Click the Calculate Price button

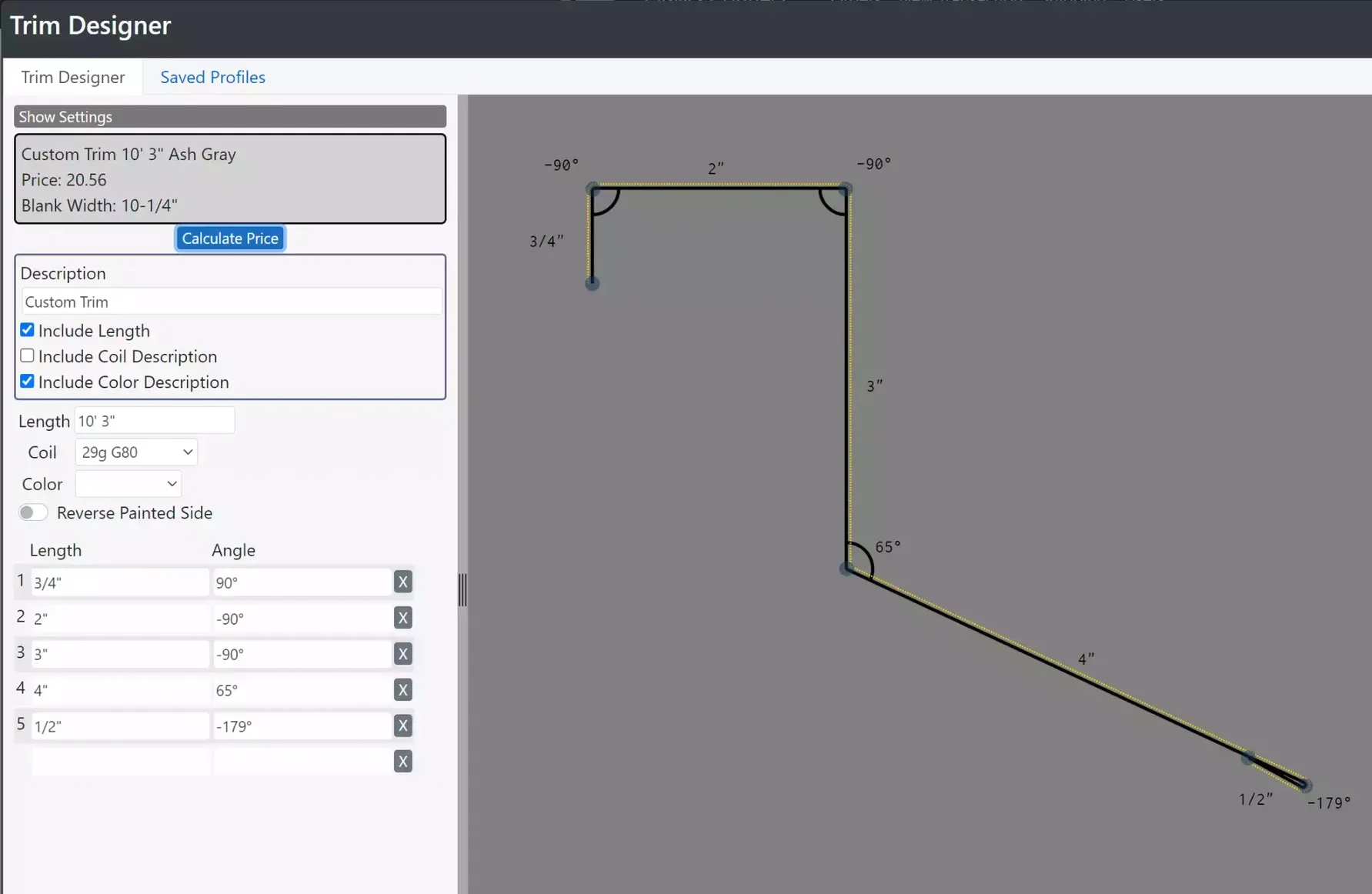tap(230, 239)
